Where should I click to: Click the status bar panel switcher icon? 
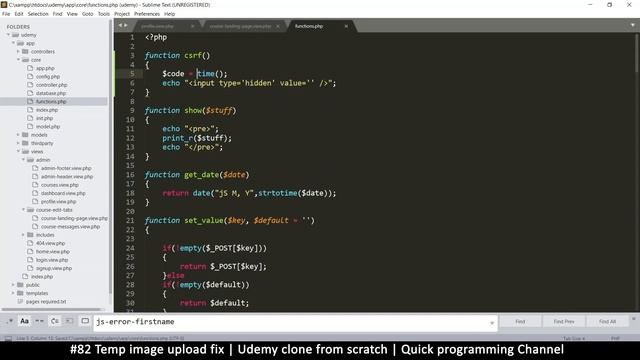[x=8, y=338]
